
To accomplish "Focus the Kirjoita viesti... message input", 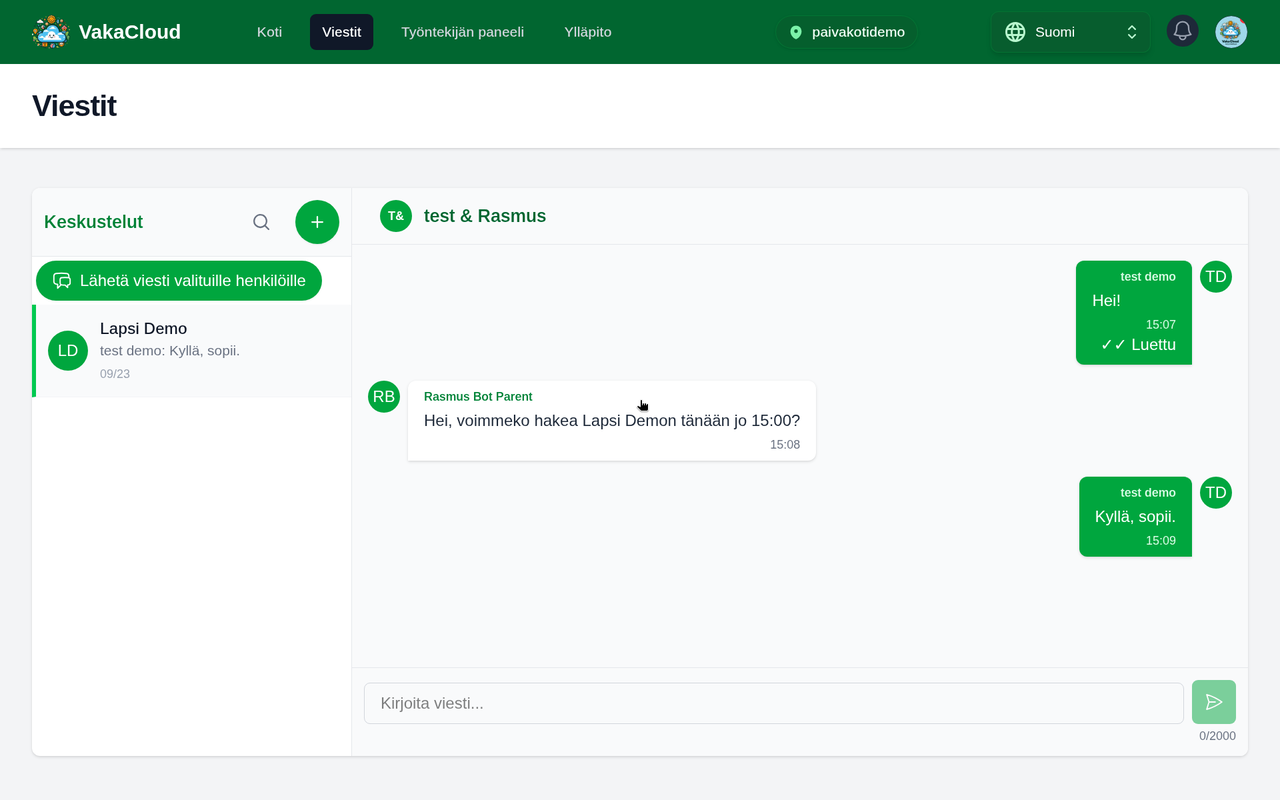I will pyautogui.click(x=774, y=703).
